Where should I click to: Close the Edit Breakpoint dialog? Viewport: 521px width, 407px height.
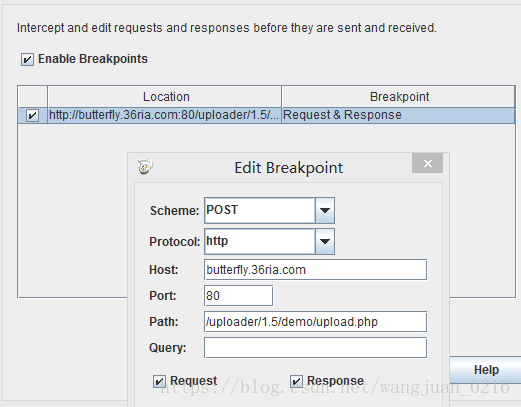427,163
